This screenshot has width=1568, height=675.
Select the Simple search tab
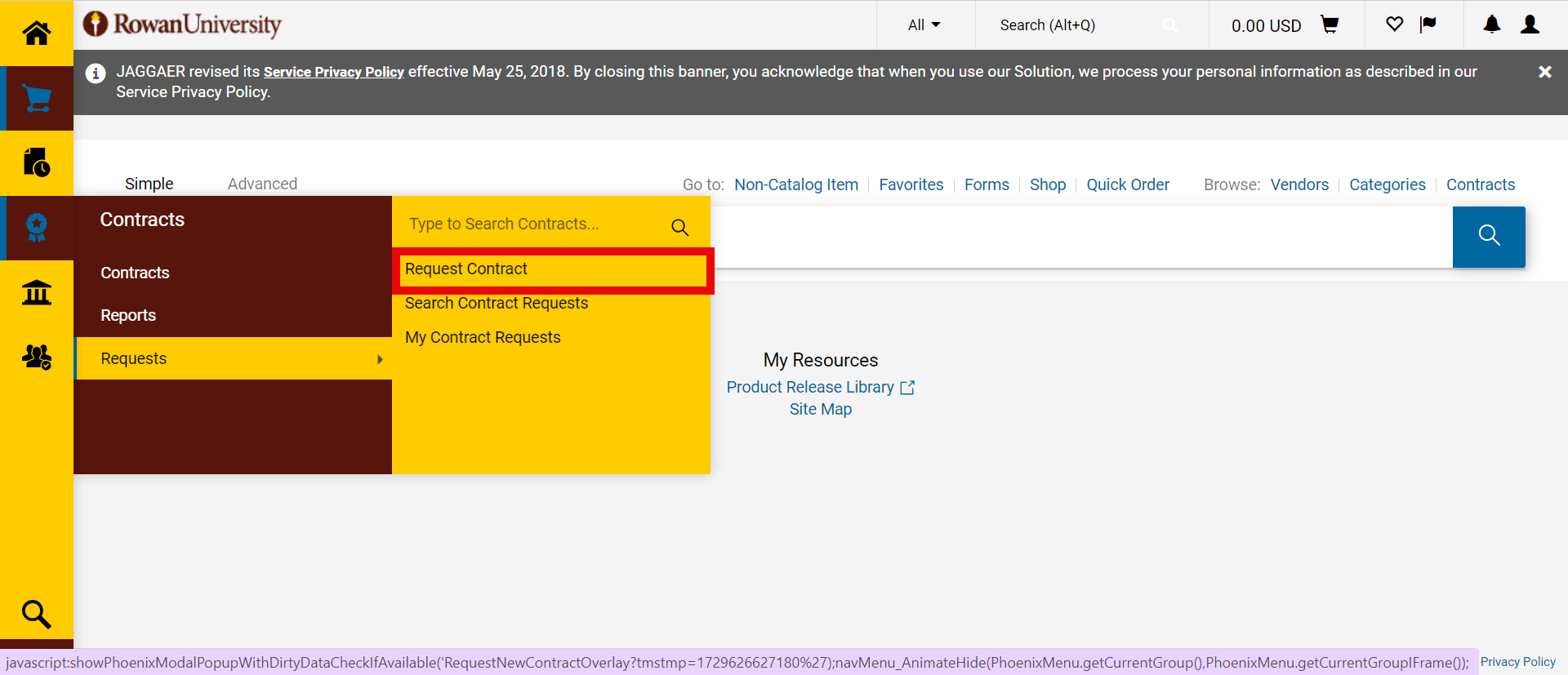point(149,184)
